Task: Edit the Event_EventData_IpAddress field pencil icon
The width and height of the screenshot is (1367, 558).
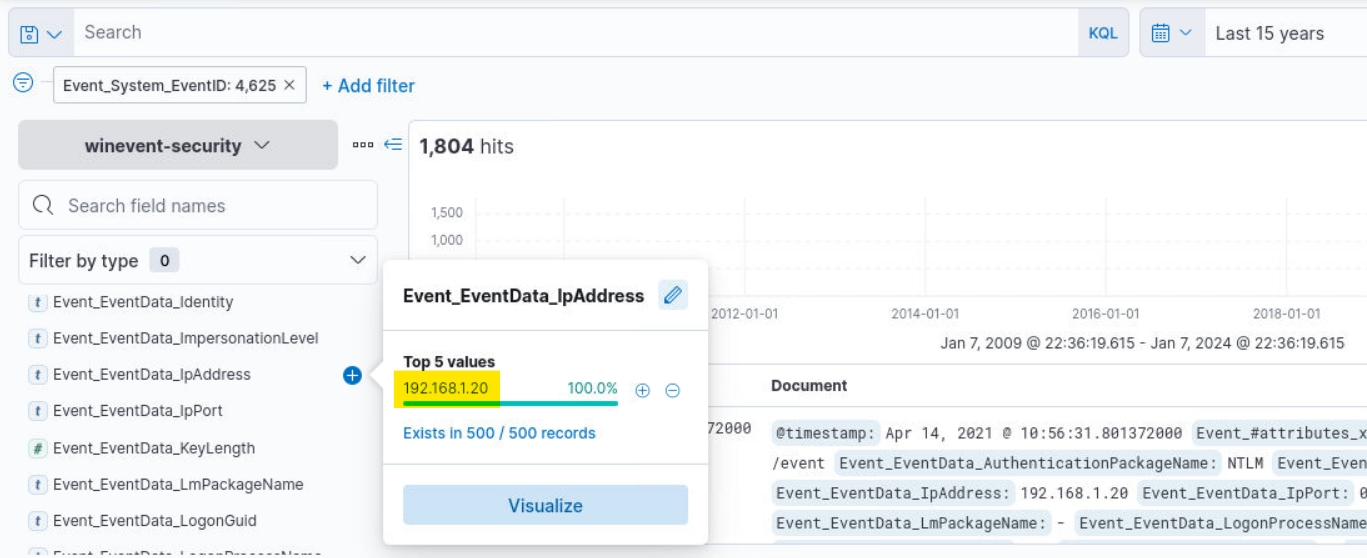Action: [673, 295]
